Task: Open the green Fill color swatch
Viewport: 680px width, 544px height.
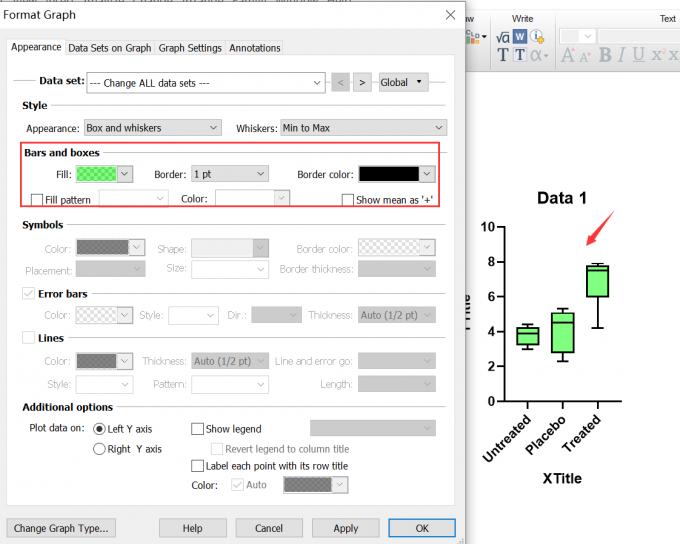Action: (104, 174)
